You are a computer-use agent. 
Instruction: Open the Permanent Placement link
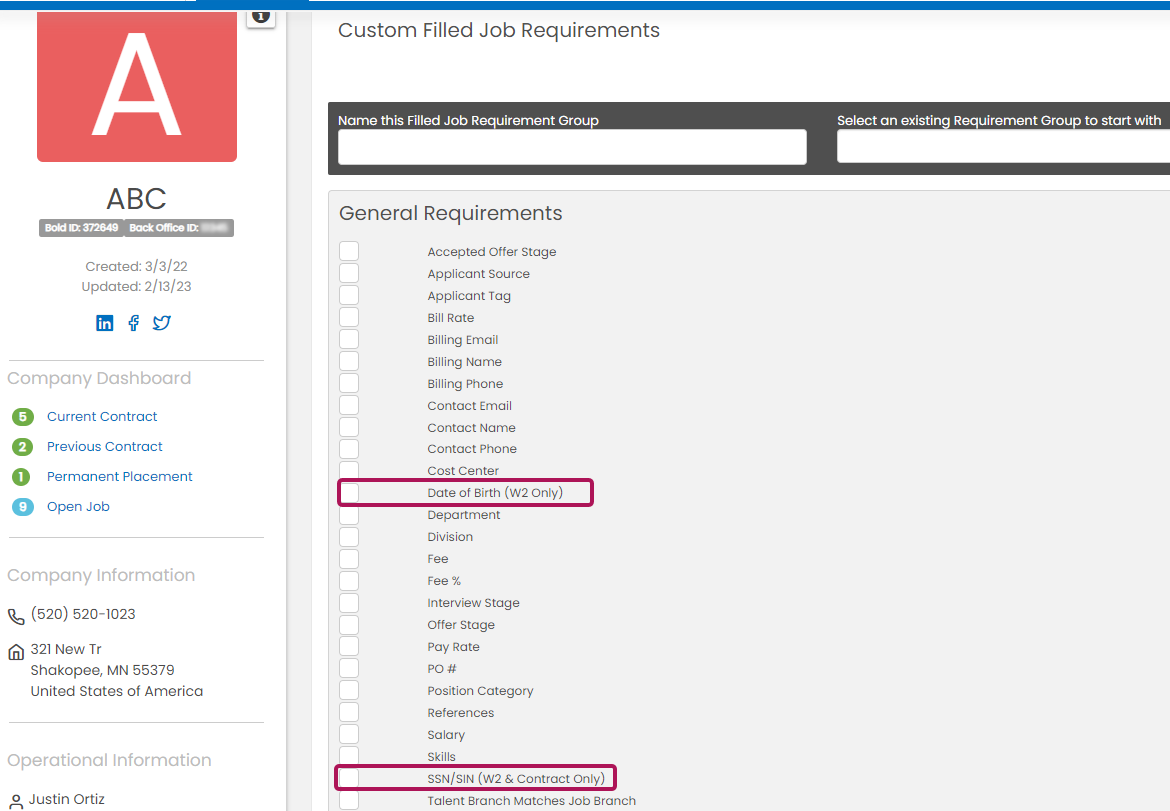coord(120,477)
